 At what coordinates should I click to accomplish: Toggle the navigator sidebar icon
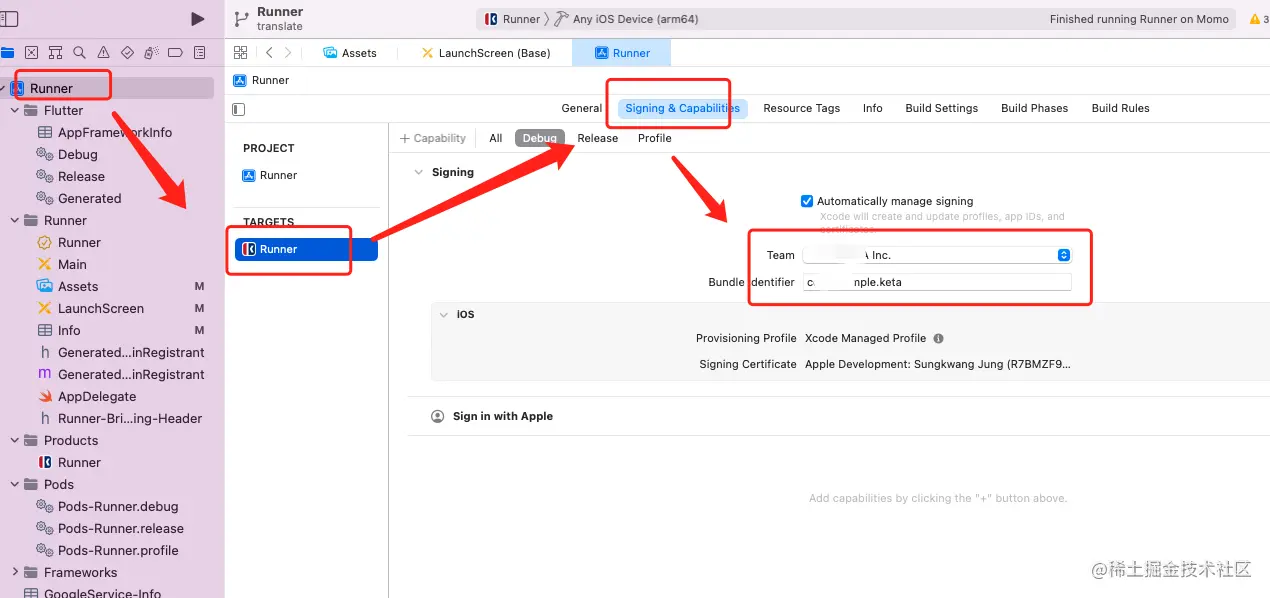(10, 19)
